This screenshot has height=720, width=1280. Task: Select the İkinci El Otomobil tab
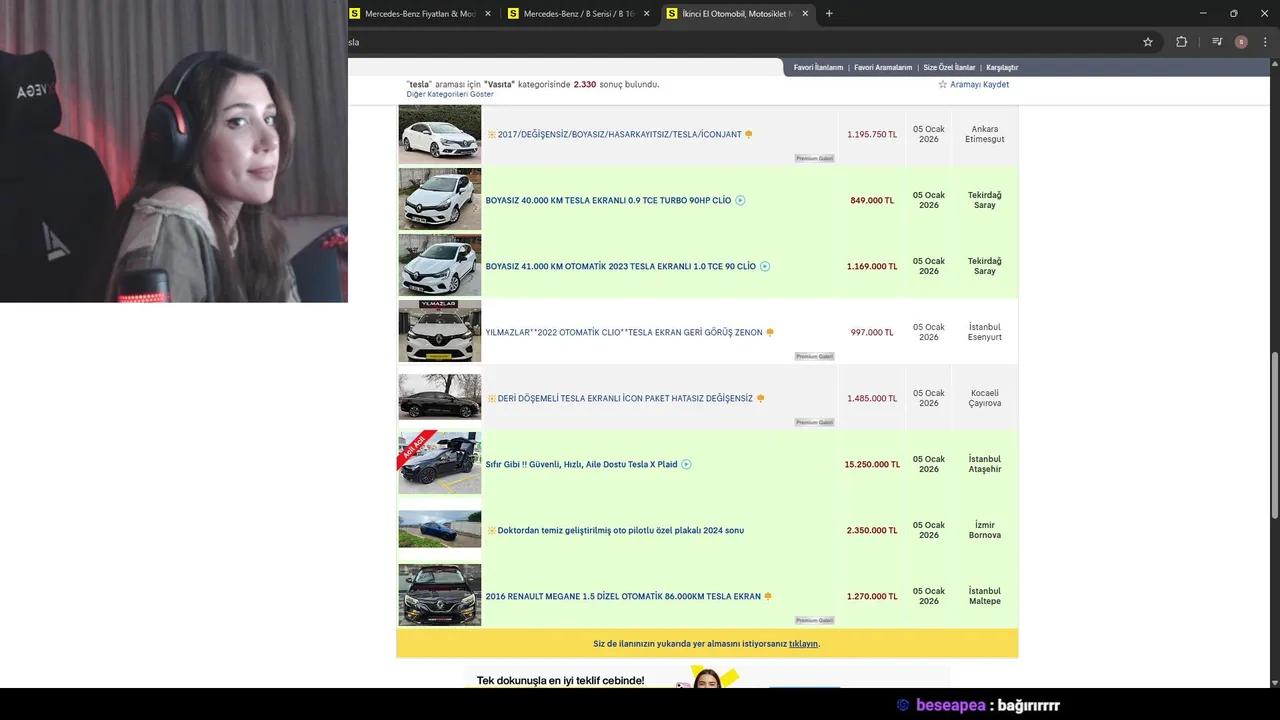click(738, 14)
